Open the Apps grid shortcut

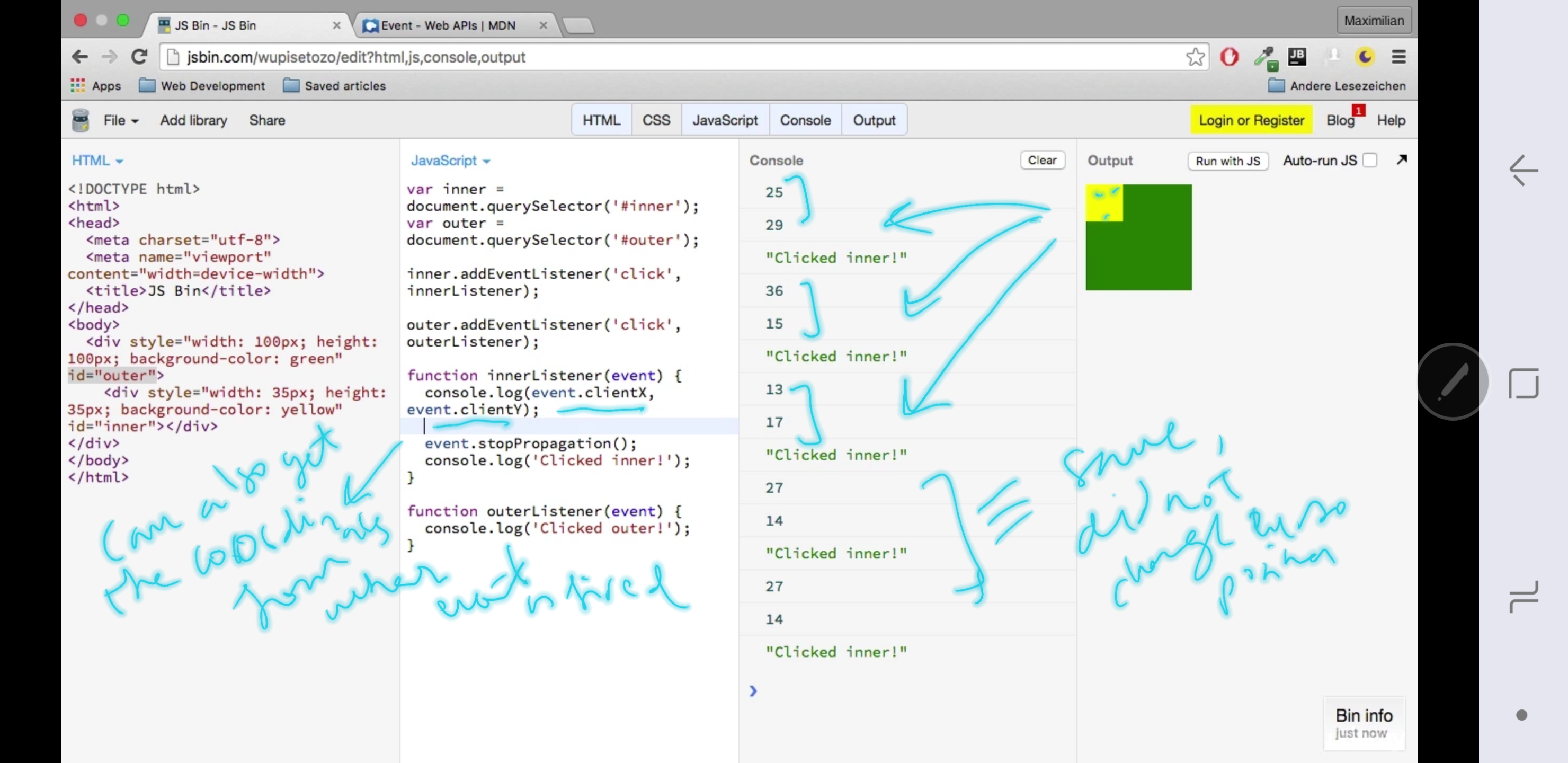95,86
